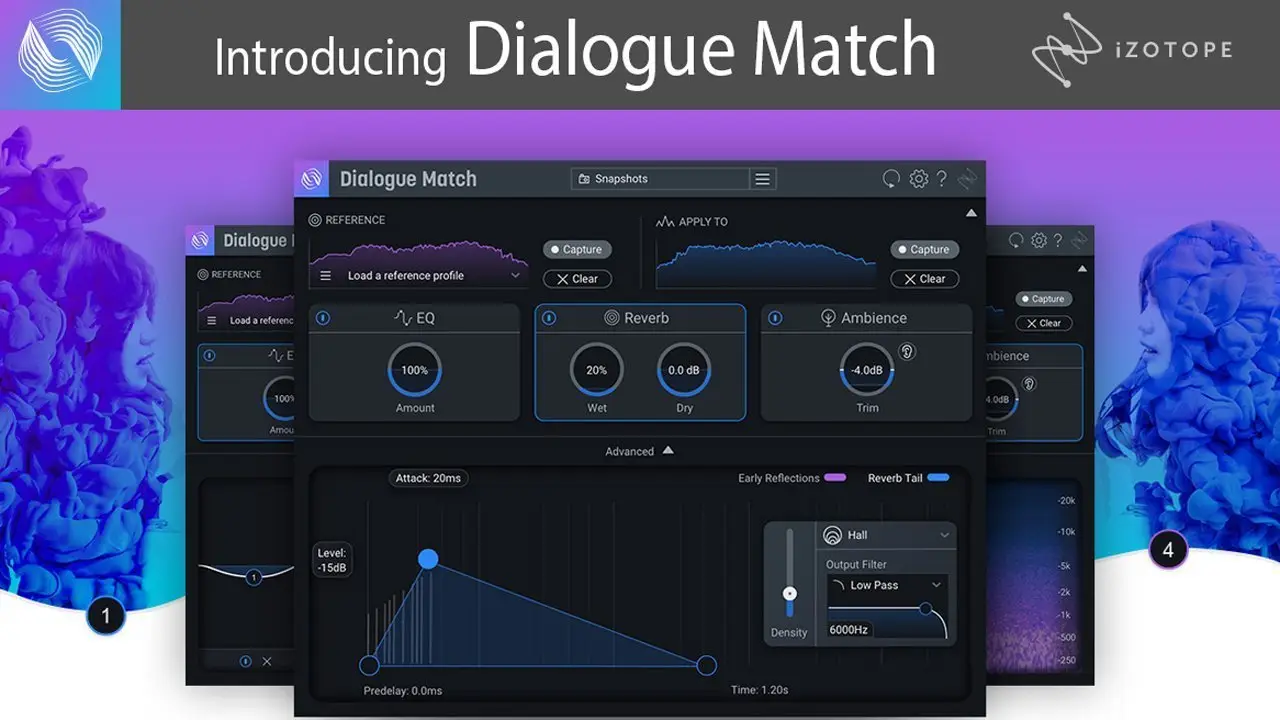The height and width of the screenshot is (720, 1280).
Task: Click the bypass icon in front window header
Action: pyautogui.click(x=967, y=179)
